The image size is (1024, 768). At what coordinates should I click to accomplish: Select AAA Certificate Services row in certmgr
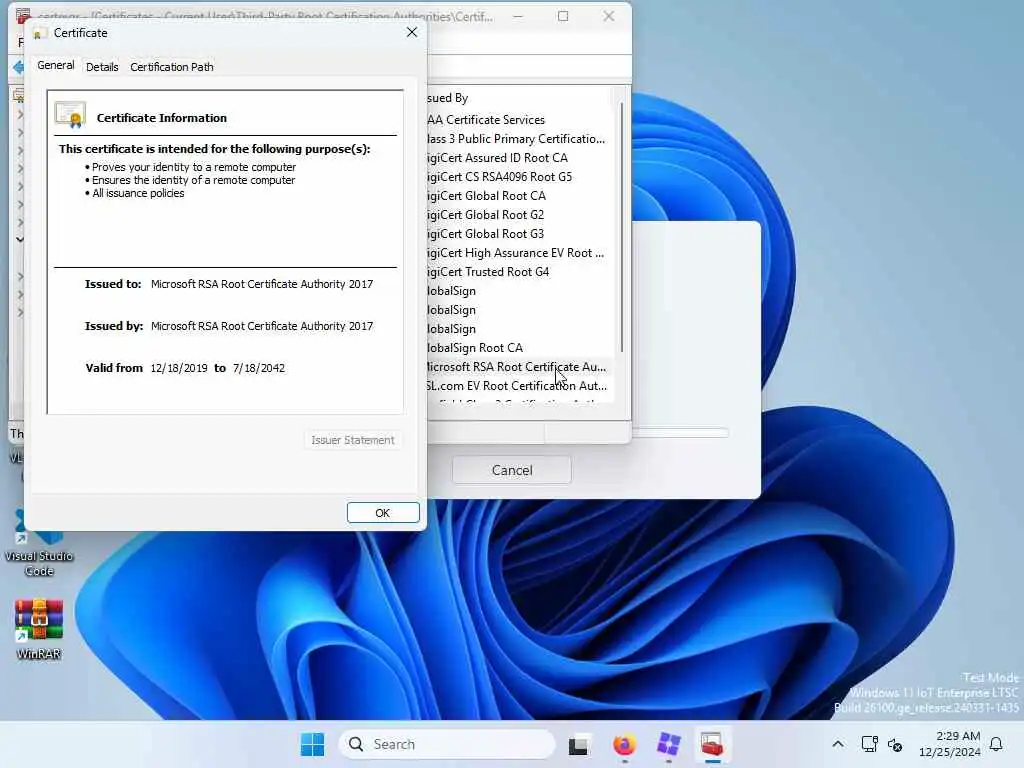pyautogui.click(x=519, y=120)
